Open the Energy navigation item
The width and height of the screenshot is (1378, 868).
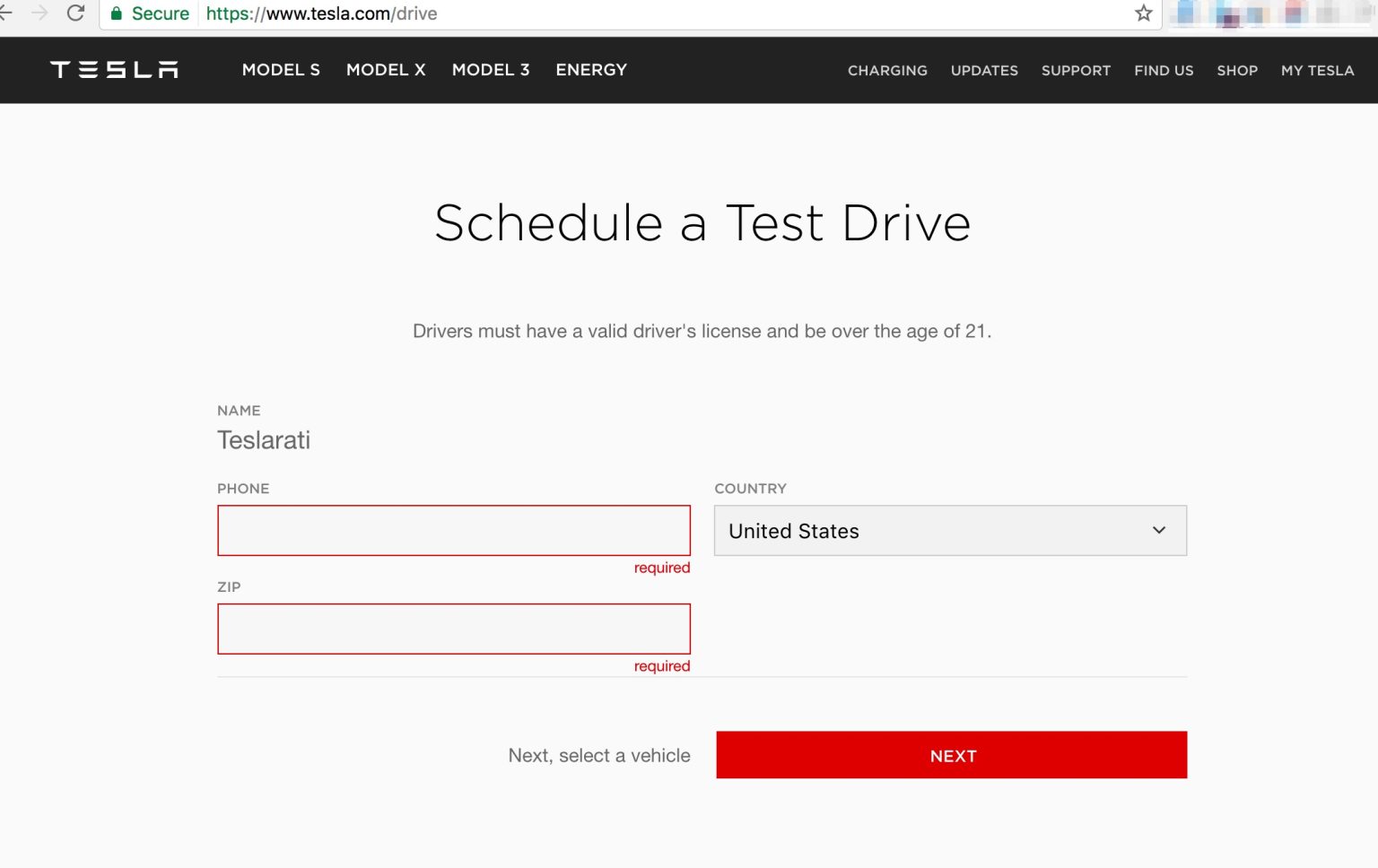coord(591,70)
